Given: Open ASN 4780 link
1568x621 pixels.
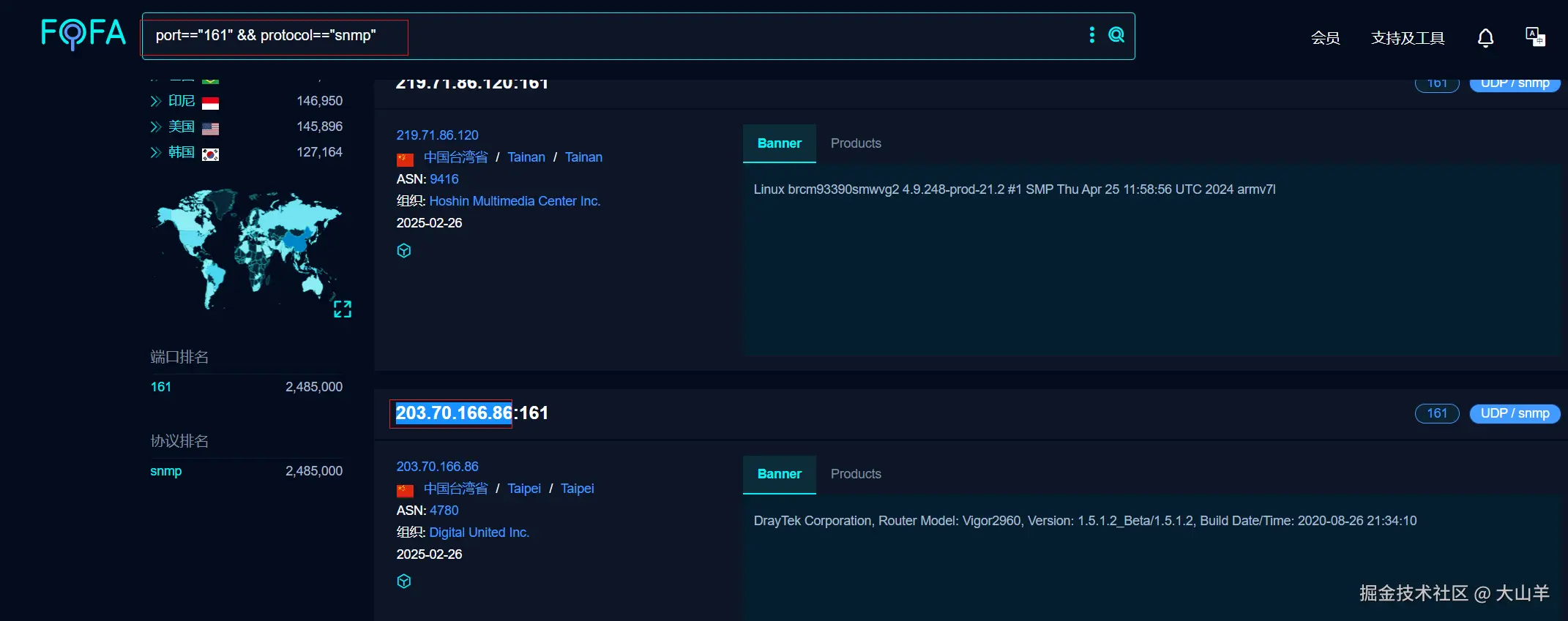Looking at the screenshot, I should point(444,511).
